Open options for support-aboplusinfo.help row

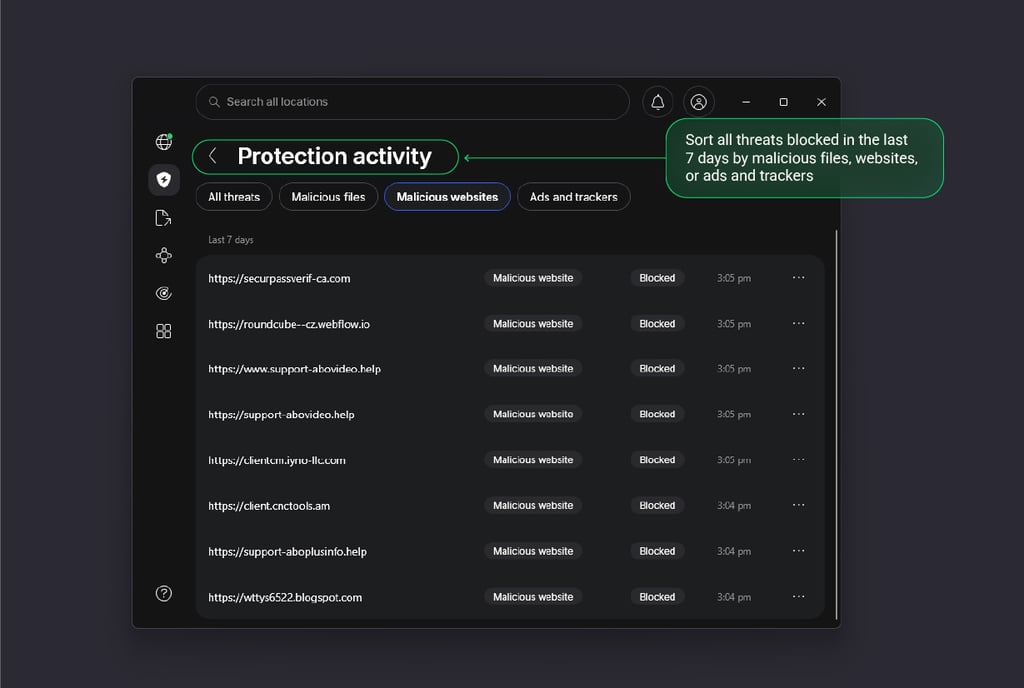[x=799, y=552]
